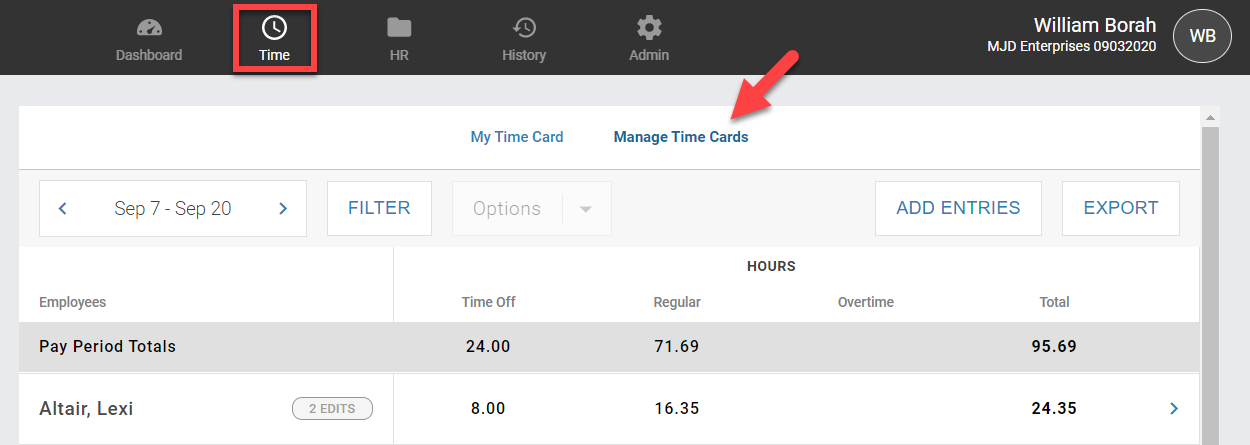Click the scrollbar up arrow
The height and width of the screenshot is (445, 1250).
1210,117
